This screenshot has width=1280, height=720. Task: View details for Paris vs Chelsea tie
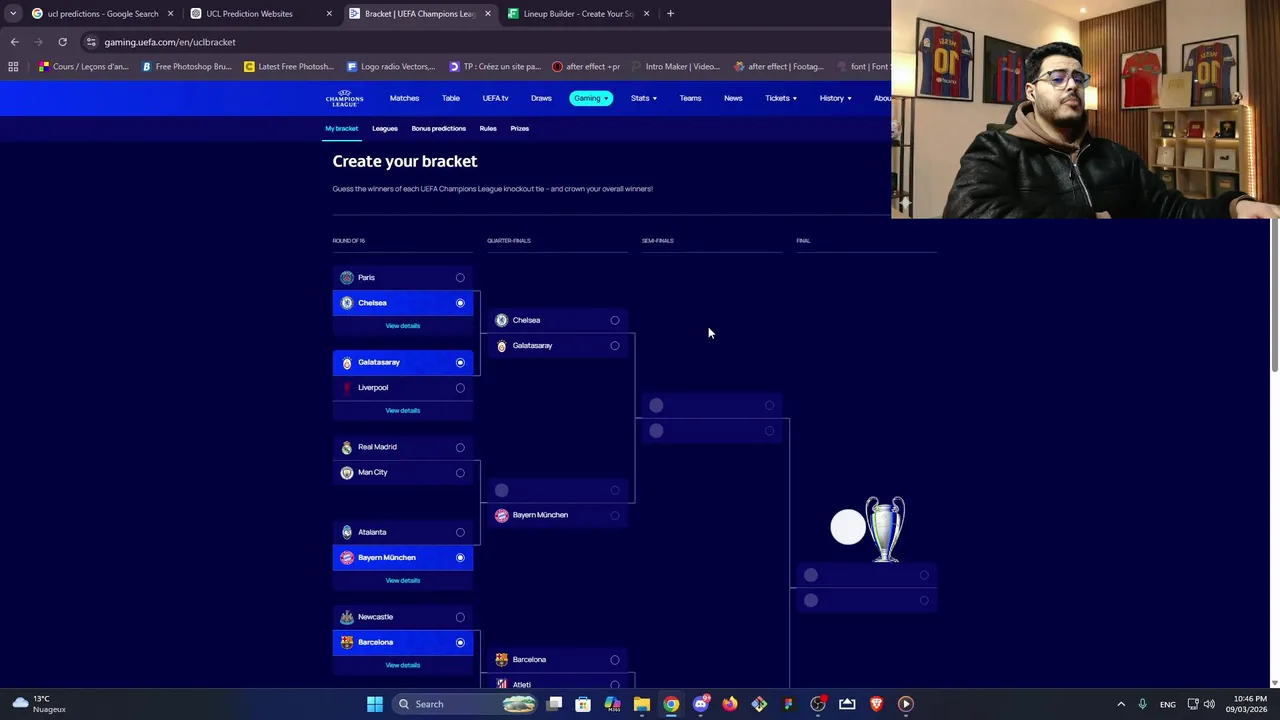pyautogui.click(x=403, y=326)
